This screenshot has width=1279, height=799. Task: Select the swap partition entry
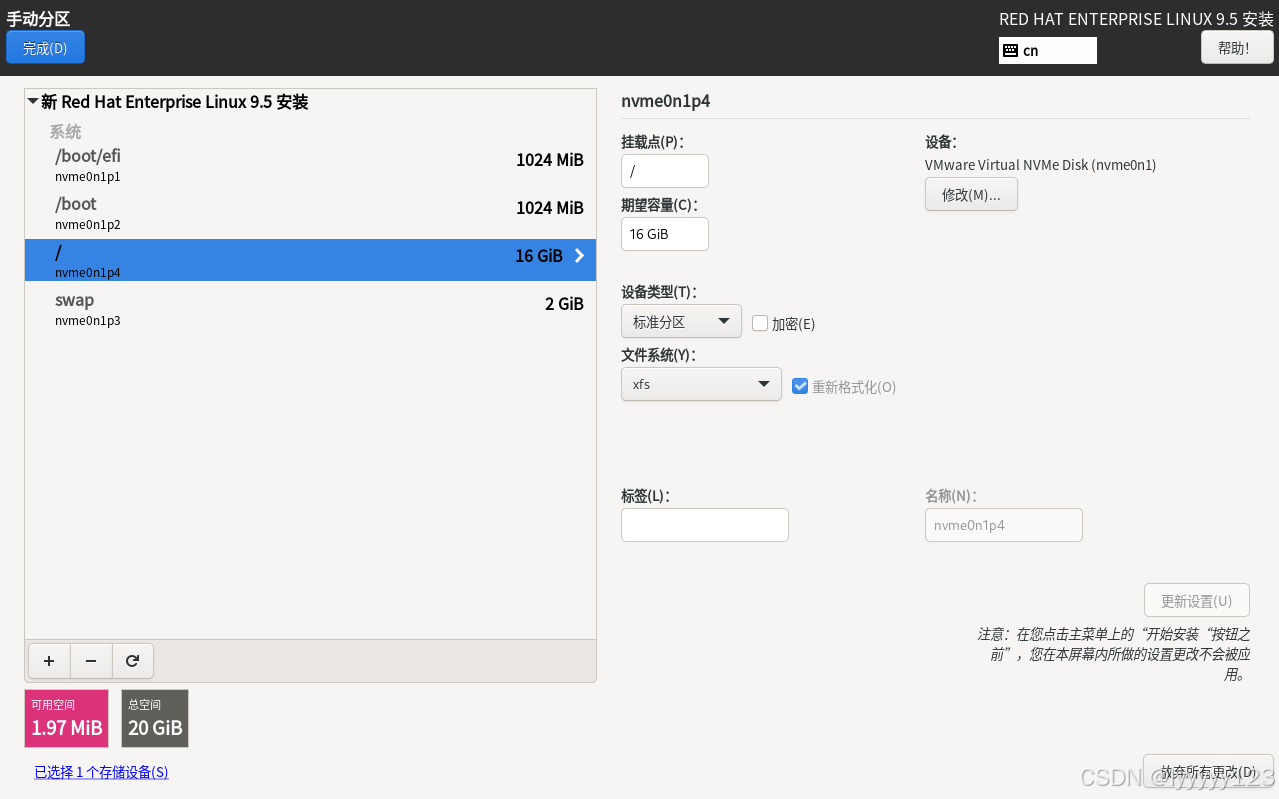coord(200,308)
